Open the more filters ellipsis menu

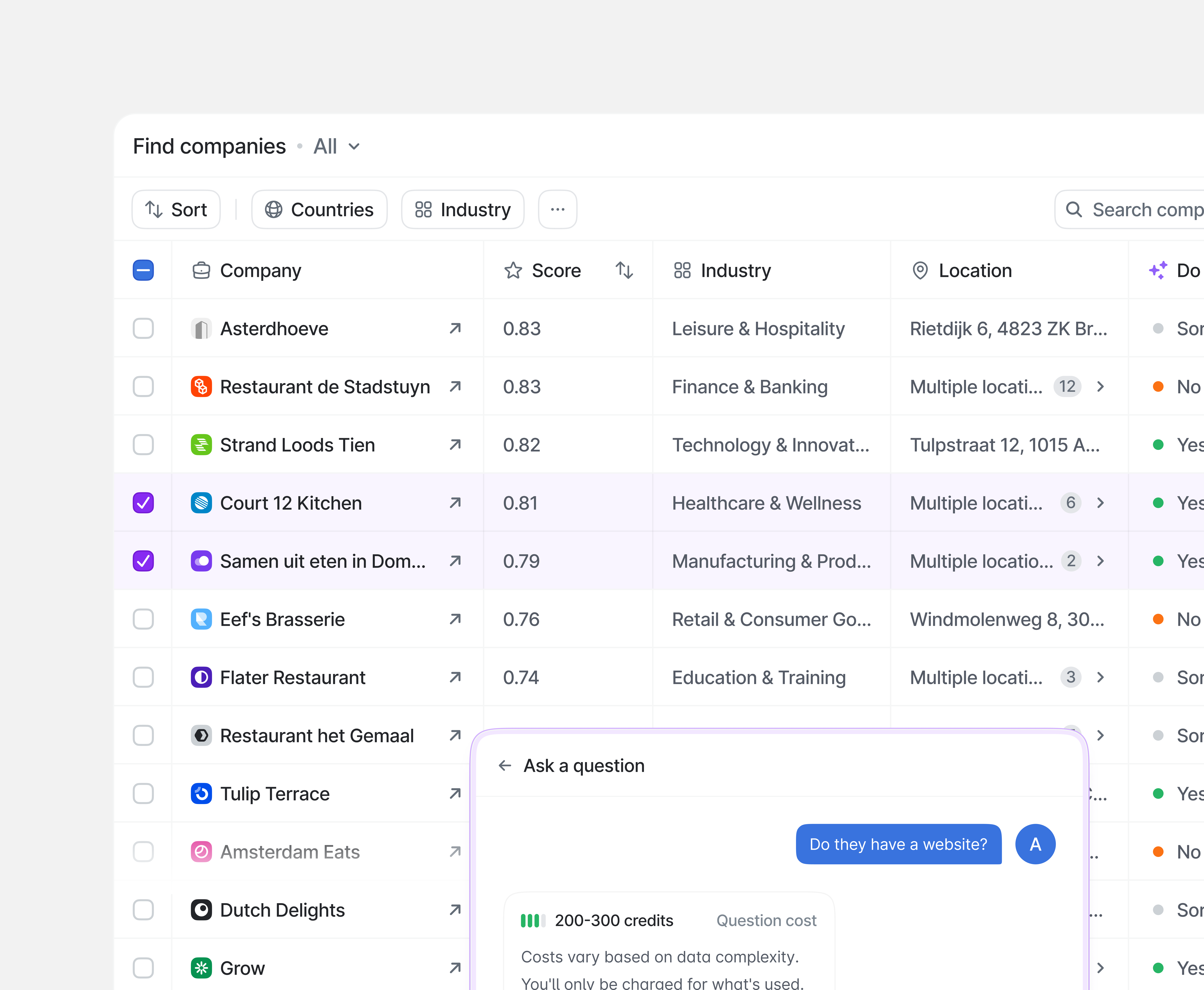557,209
